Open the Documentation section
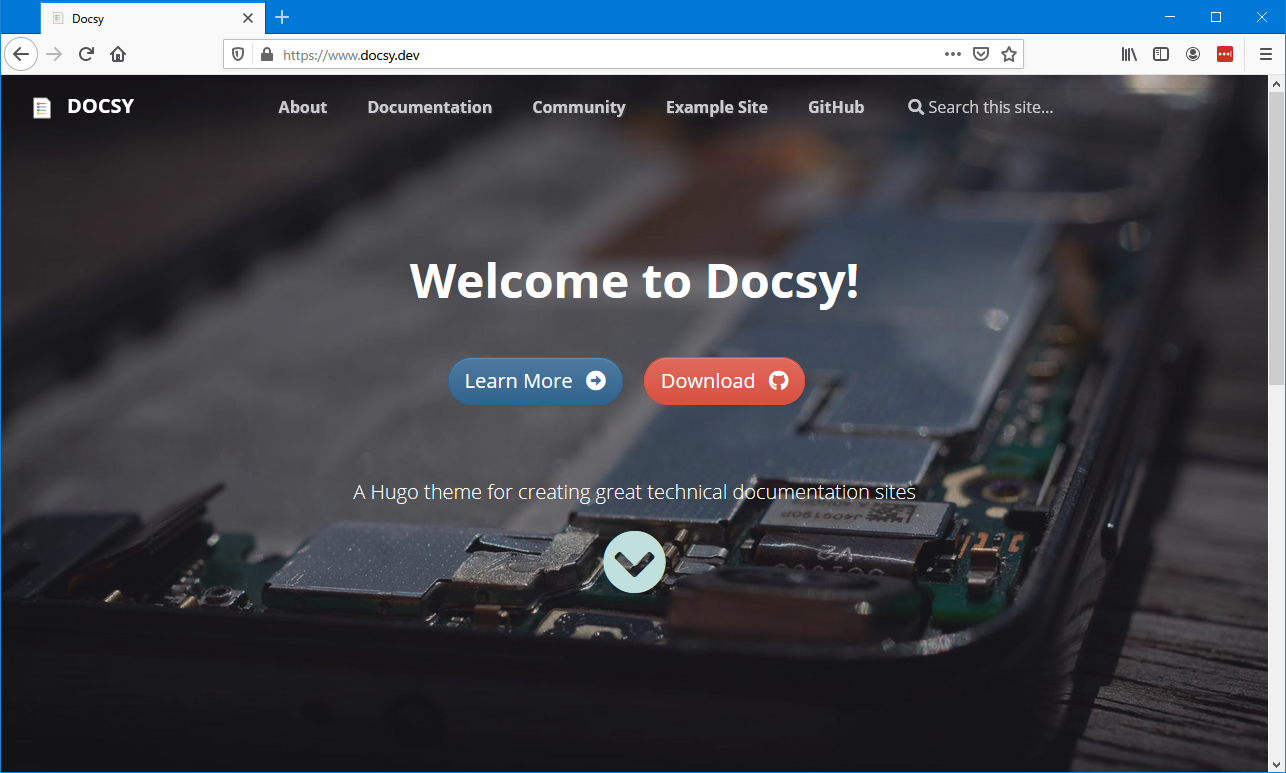 point(430,107)
